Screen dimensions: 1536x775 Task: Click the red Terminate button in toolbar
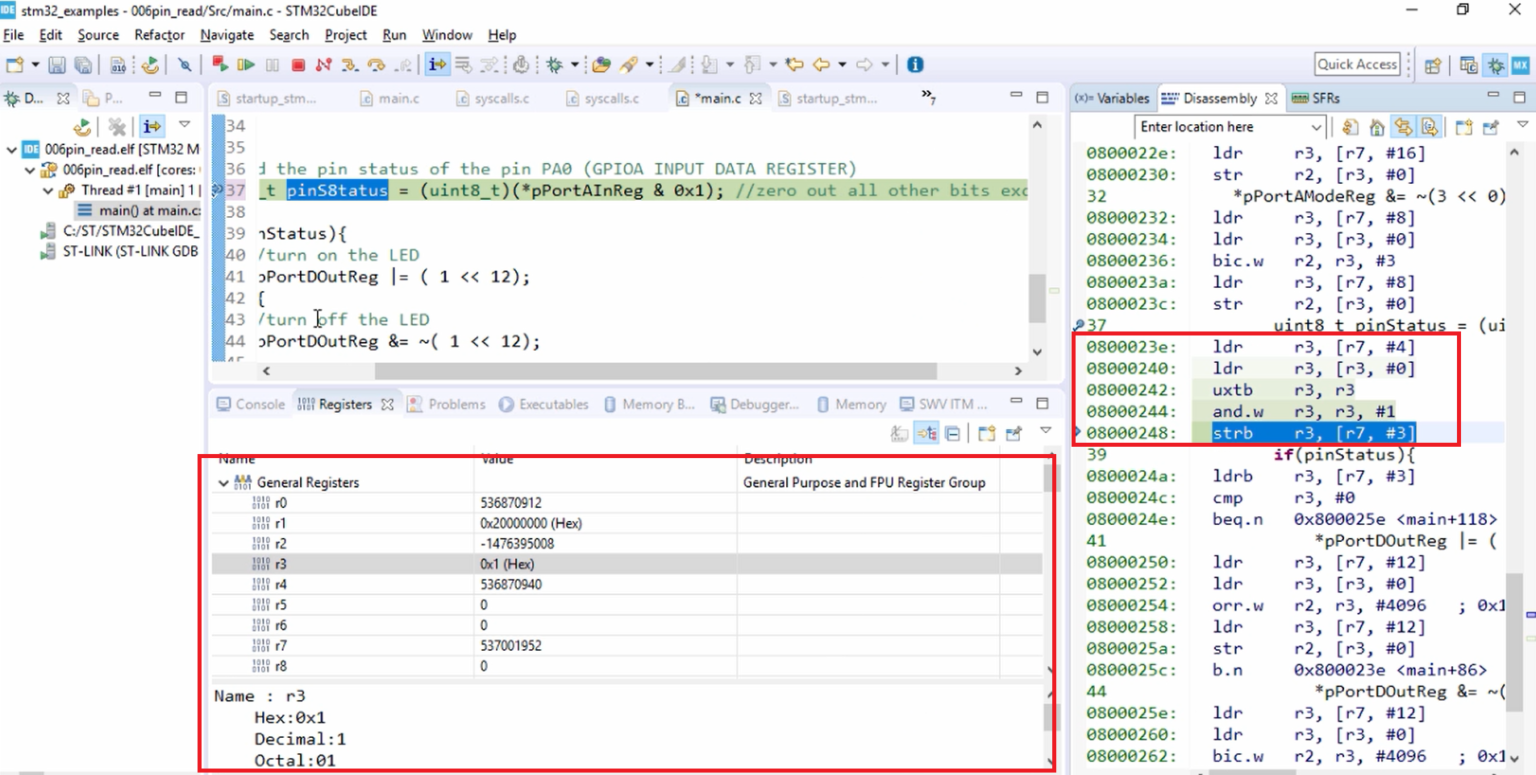coord(298,65)
